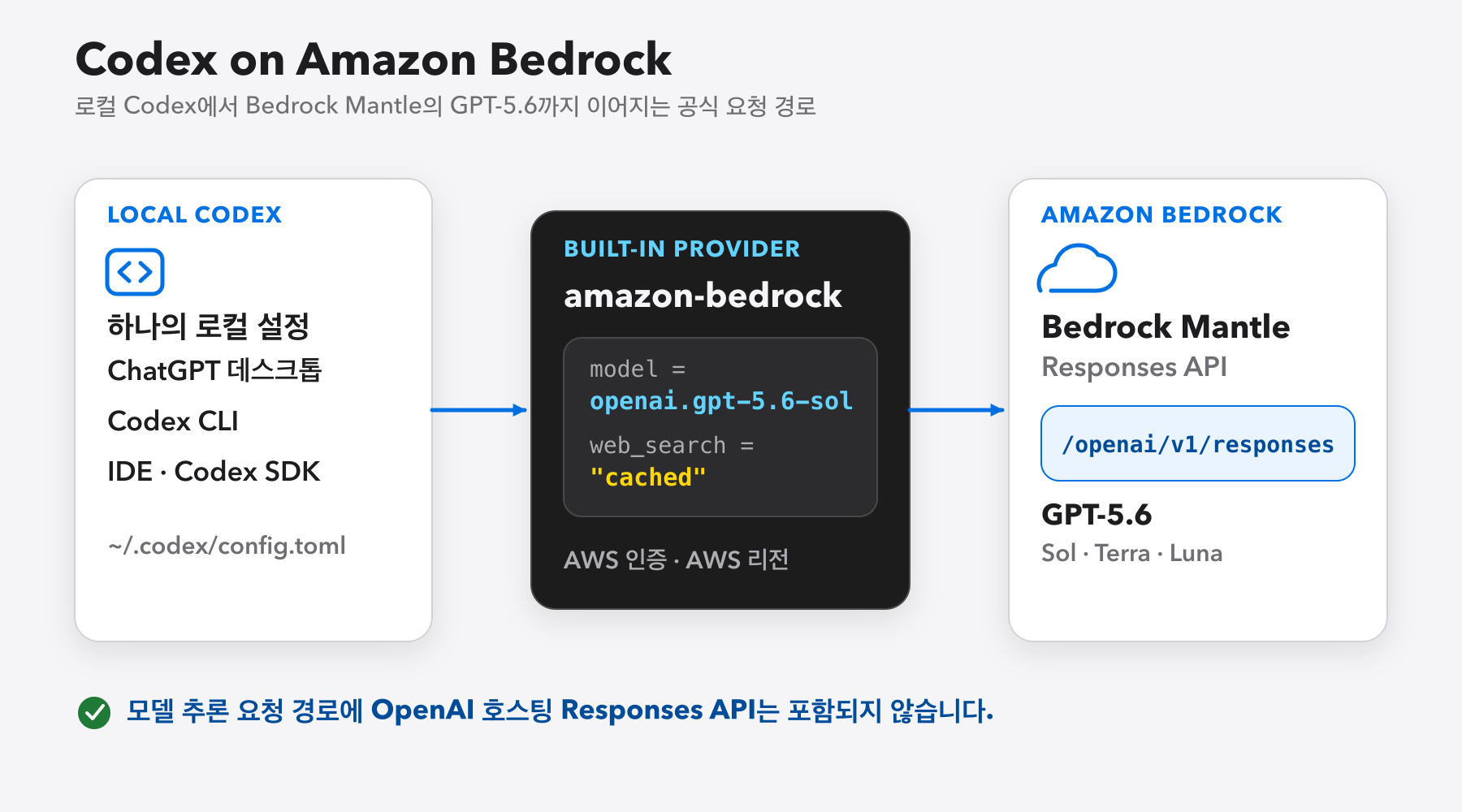Click the ChatGPT 데스크톱 list entry
This screenshot has width=1462, height=812.
click(214, 370)
